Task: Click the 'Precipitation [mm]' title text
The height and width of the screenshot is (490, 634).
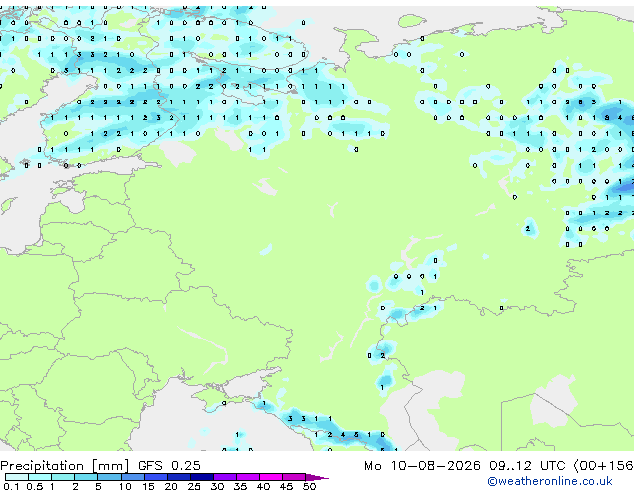Action: pos(65,466)
